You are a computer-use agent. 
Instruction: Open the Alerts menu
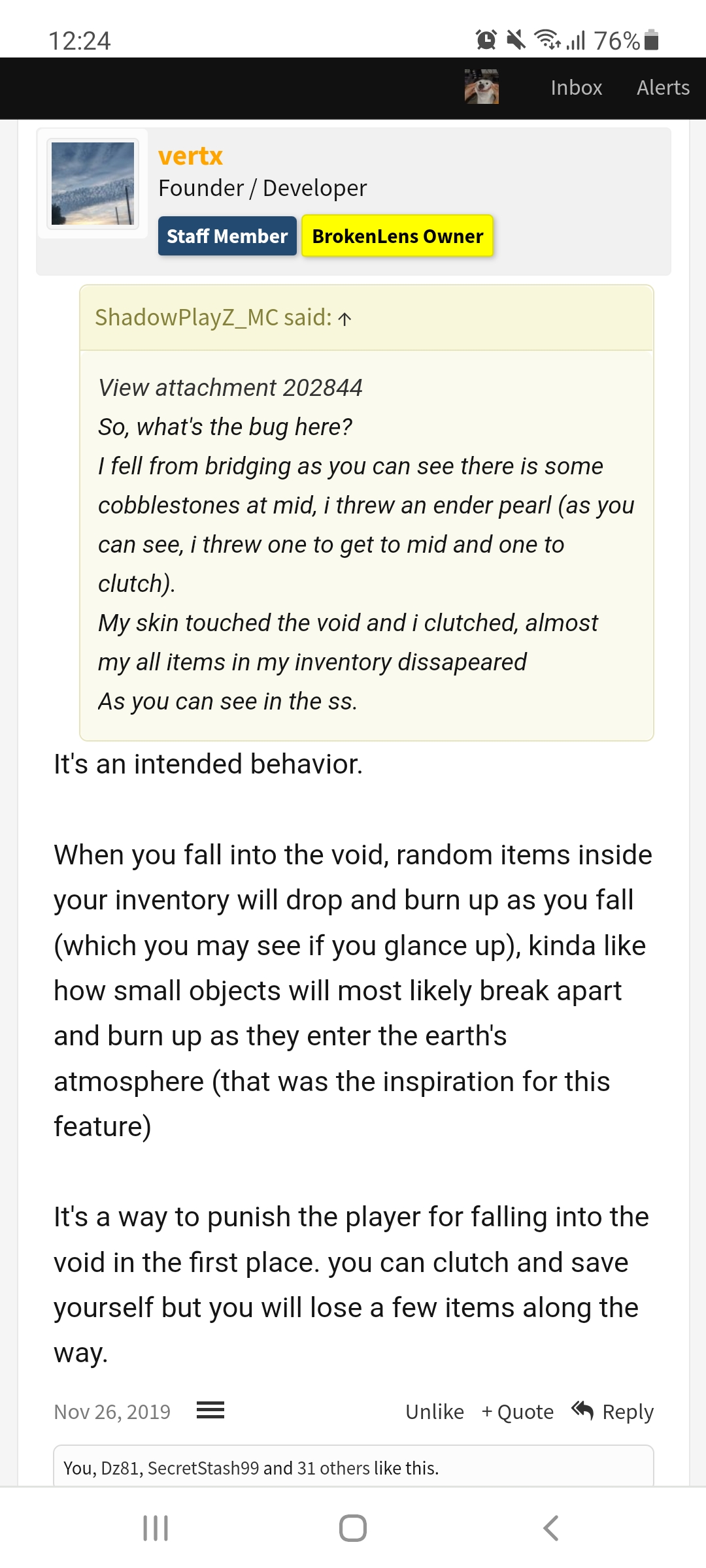coord(663,88)
